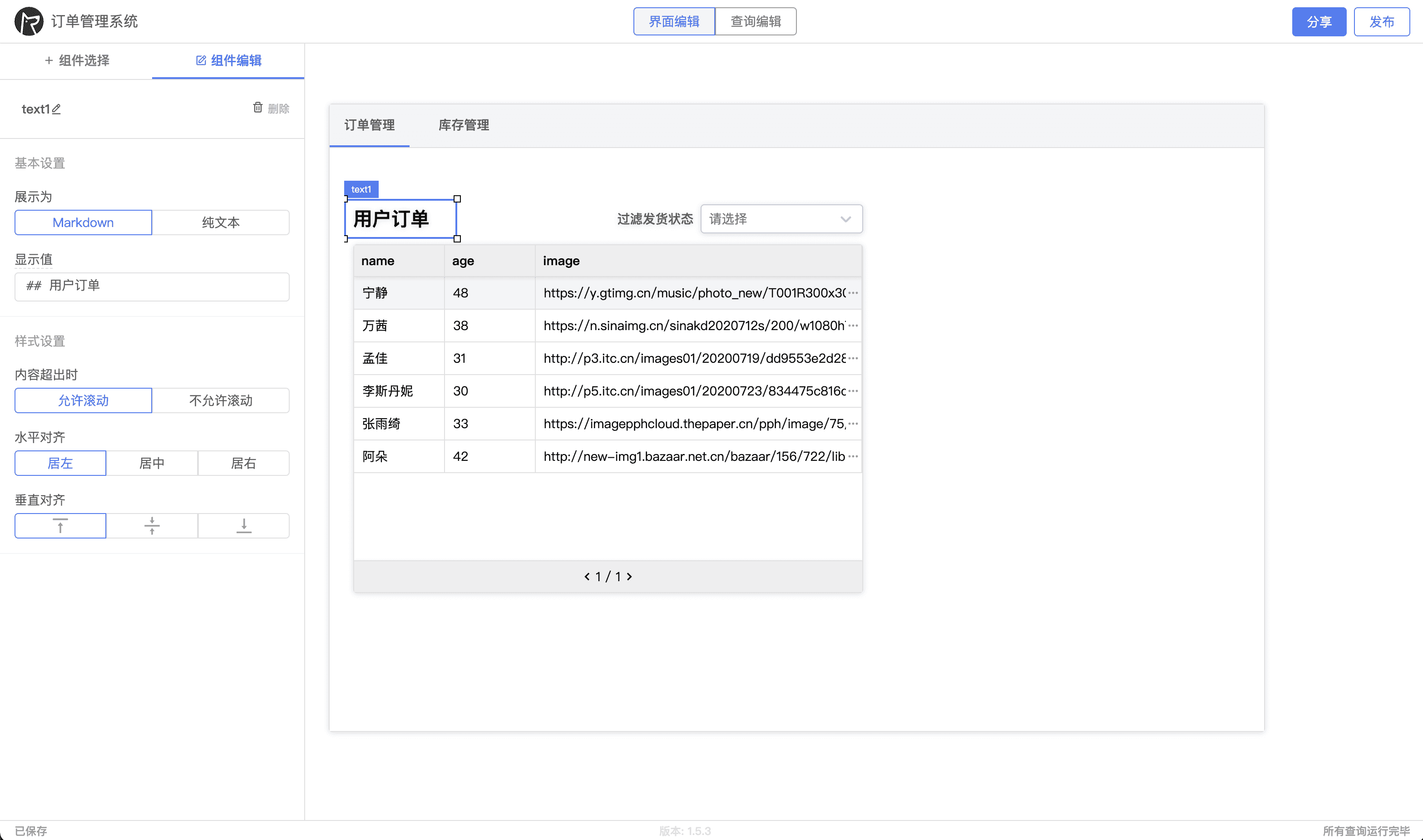
Task: Open the 组件编辑 tab
Action: pos(228,60)
